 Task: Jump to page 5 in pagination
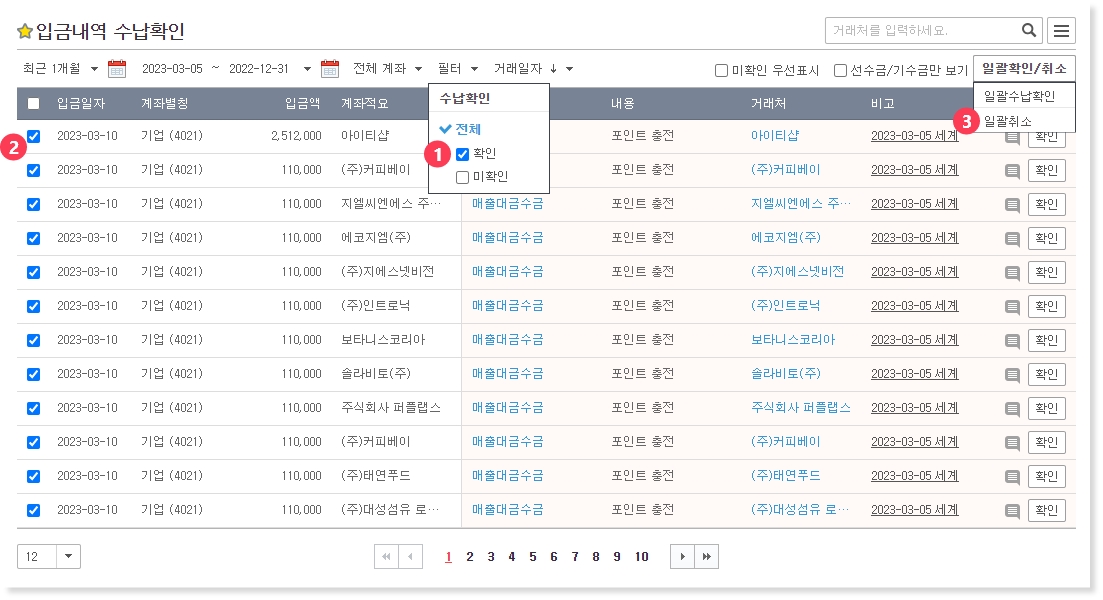pyautogui.click(x=533, y=557)
